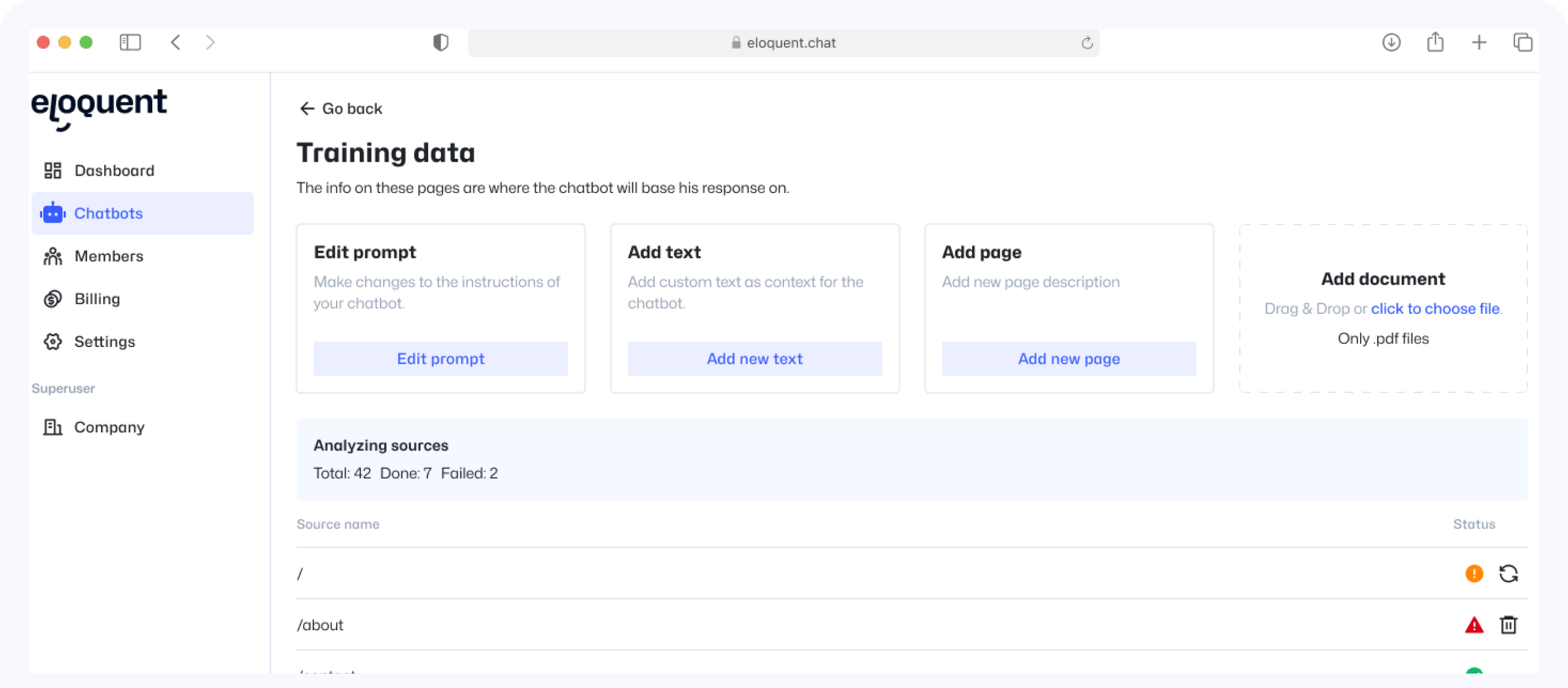
Task: Click the Go back link
Action: coord(341,108)
